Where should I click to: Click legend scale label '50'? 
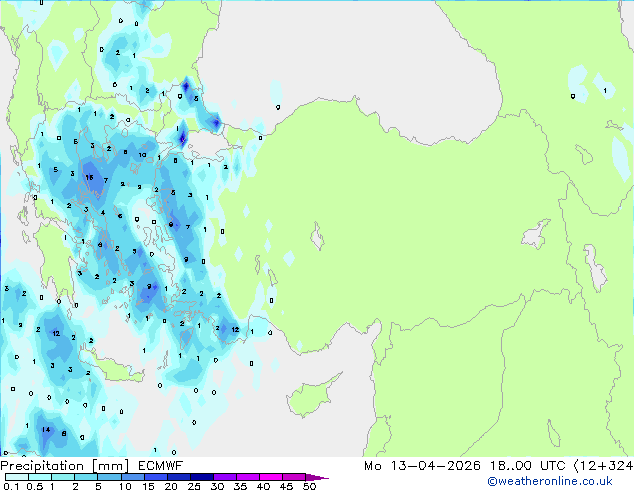[309, 486]
